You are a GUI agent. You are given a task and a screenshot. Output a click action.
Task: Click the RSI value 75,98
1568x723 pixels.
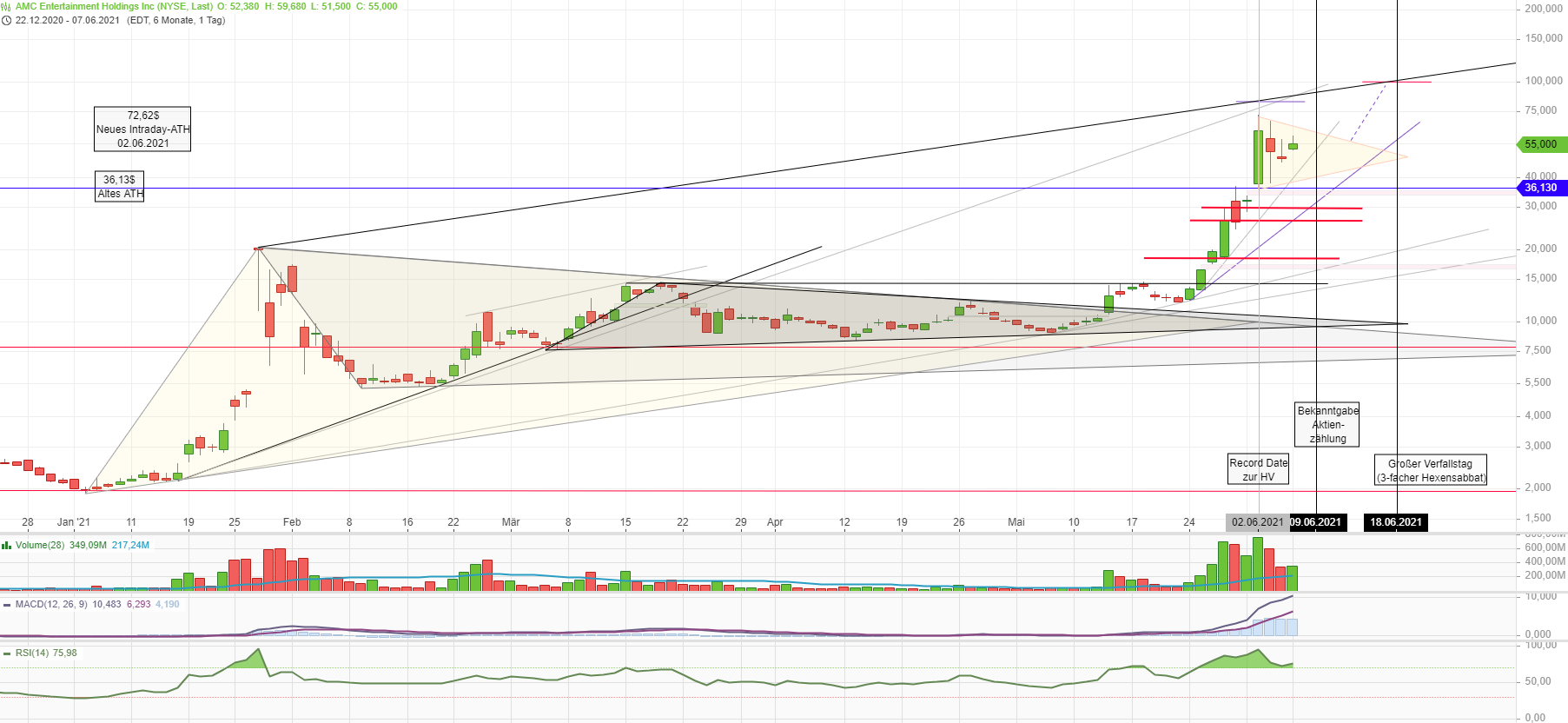click(65, 653)
